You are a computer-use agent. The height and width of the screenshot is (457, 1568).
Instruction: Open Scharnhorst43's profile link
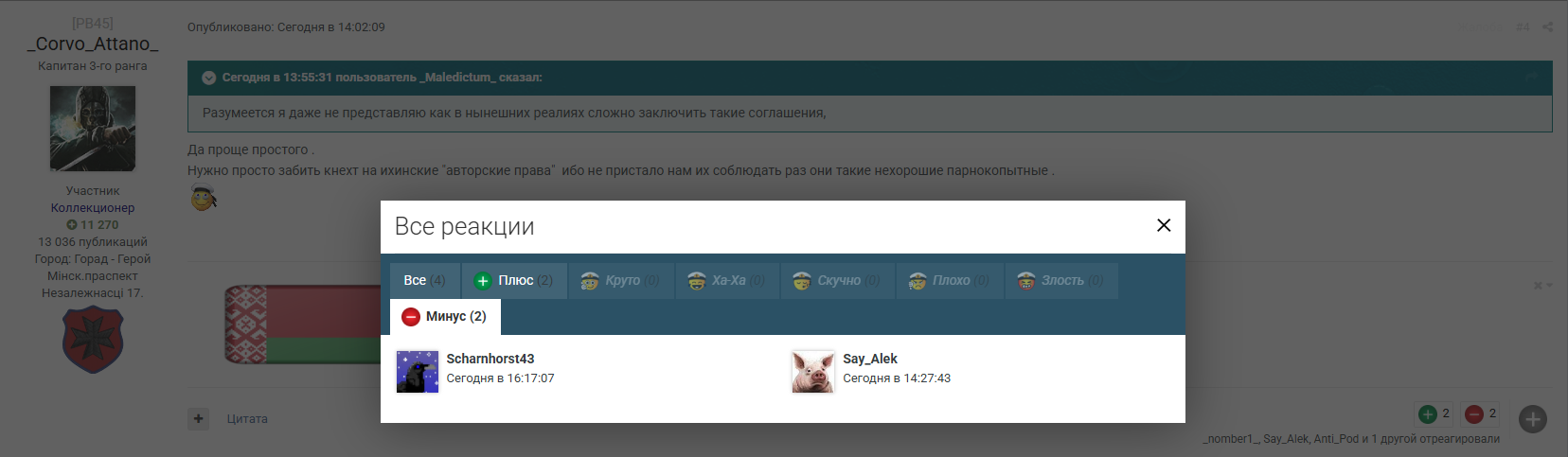(x=490, y=359)
